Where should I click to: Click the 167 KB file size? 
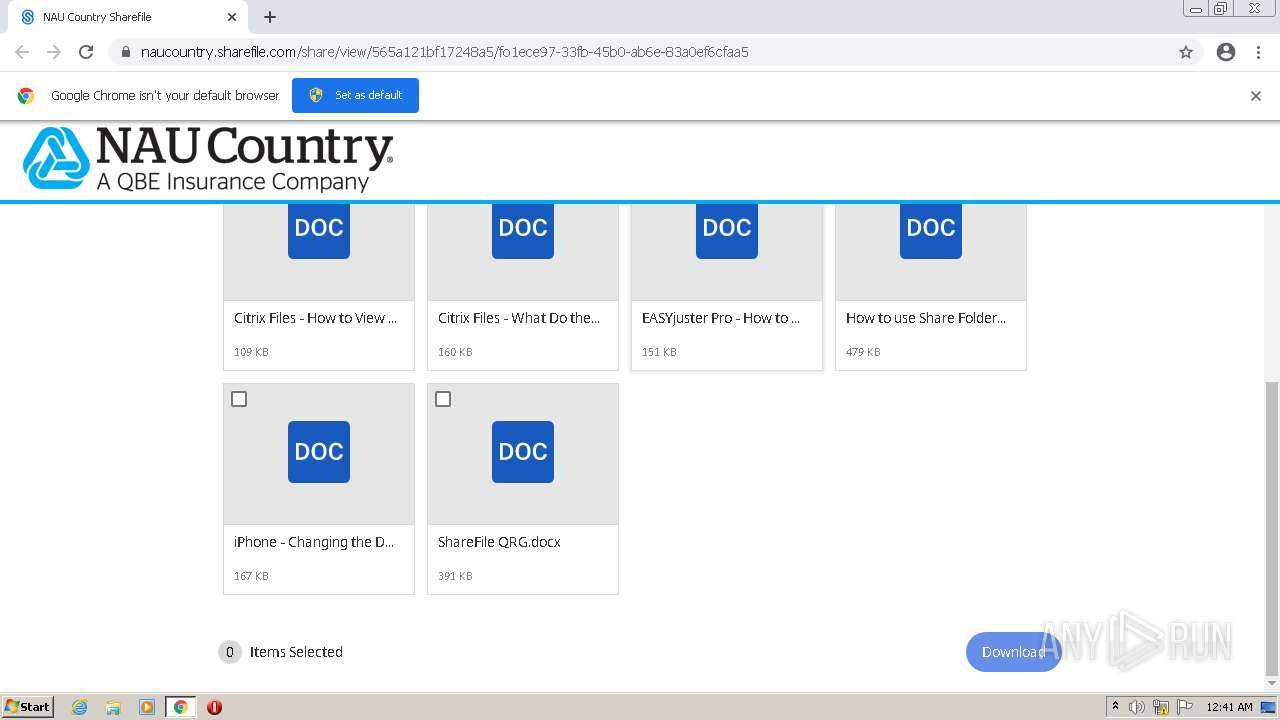[251, 576]
